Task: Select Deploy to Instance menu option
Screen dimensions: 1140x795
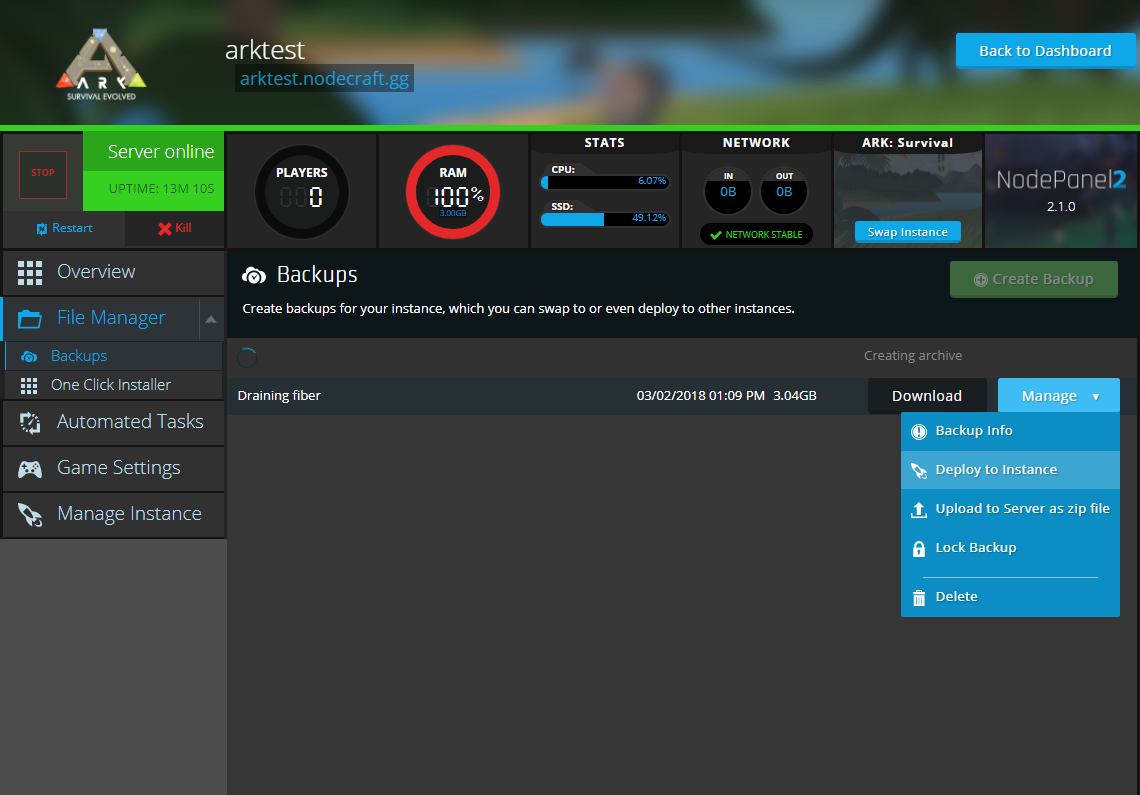Action: [995, 470]
